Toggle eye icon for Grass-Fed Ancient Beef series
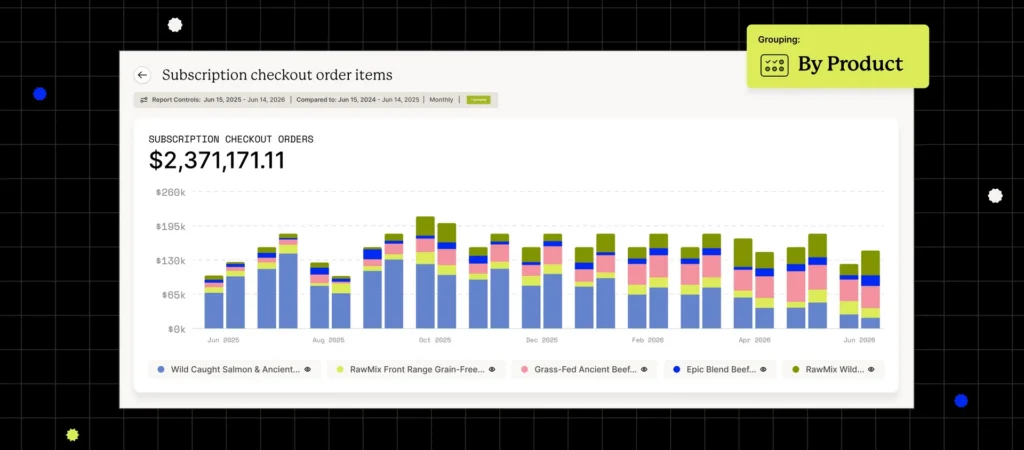Screen dimensions: 1024x450 point(644,370)
